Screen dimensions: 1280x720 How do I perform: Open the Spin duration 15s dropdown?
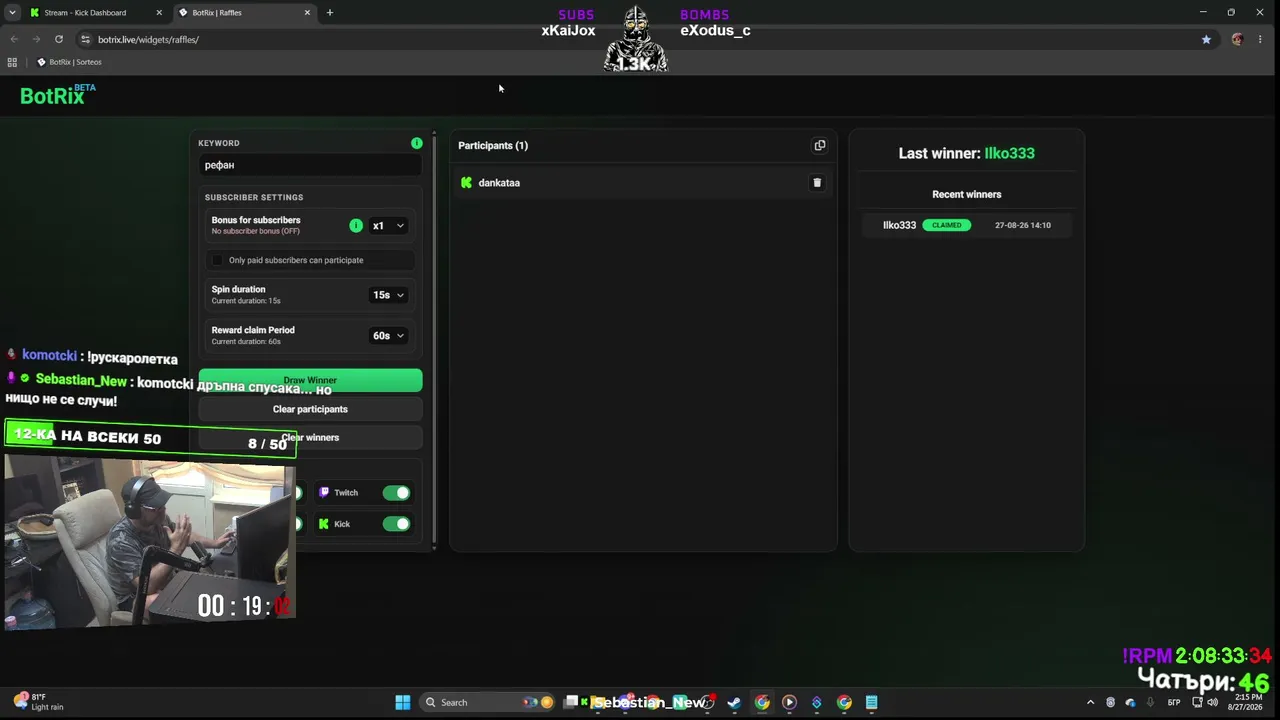[388, 295]
